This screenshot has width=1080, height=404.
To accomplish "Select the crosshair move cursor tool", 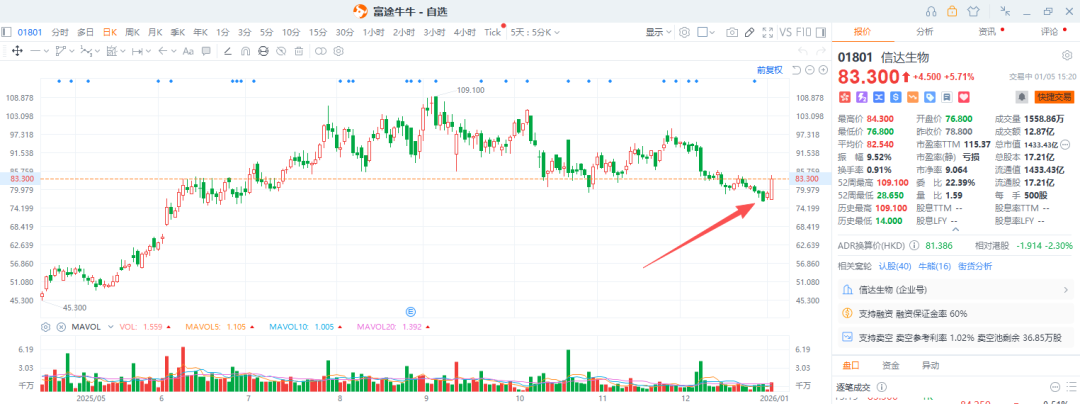I will click(18, 51).
